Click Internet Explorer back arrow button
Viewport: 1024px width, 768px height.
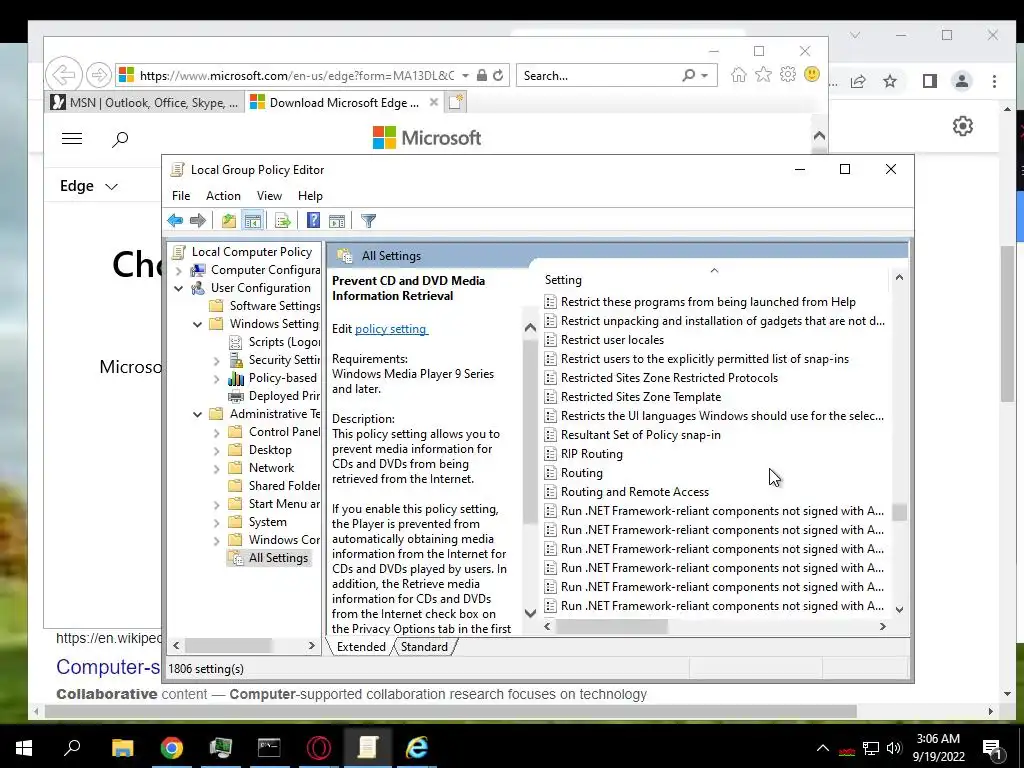[64, 74]
